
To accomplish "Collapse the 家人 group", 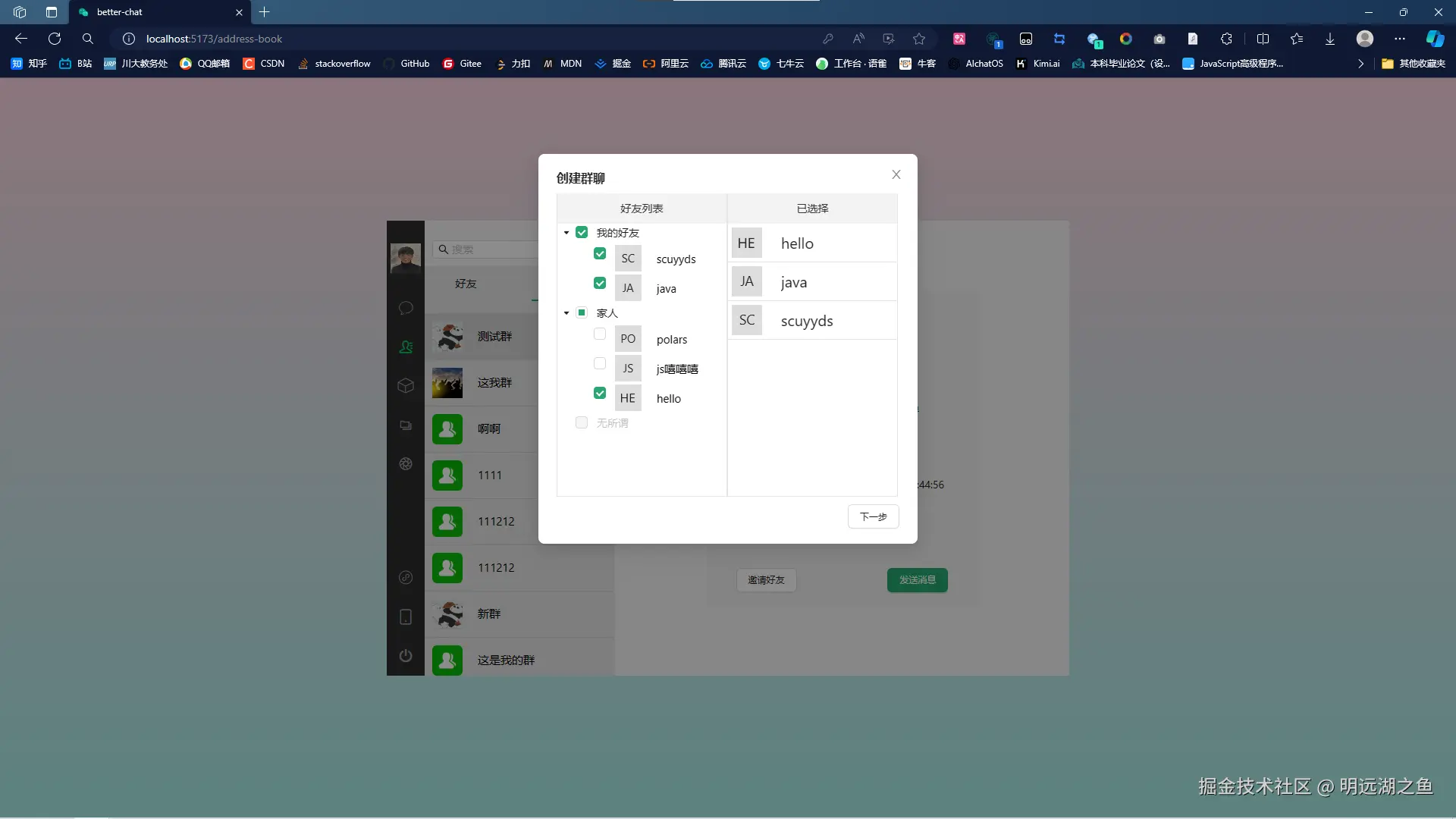I will pos(566,312).
